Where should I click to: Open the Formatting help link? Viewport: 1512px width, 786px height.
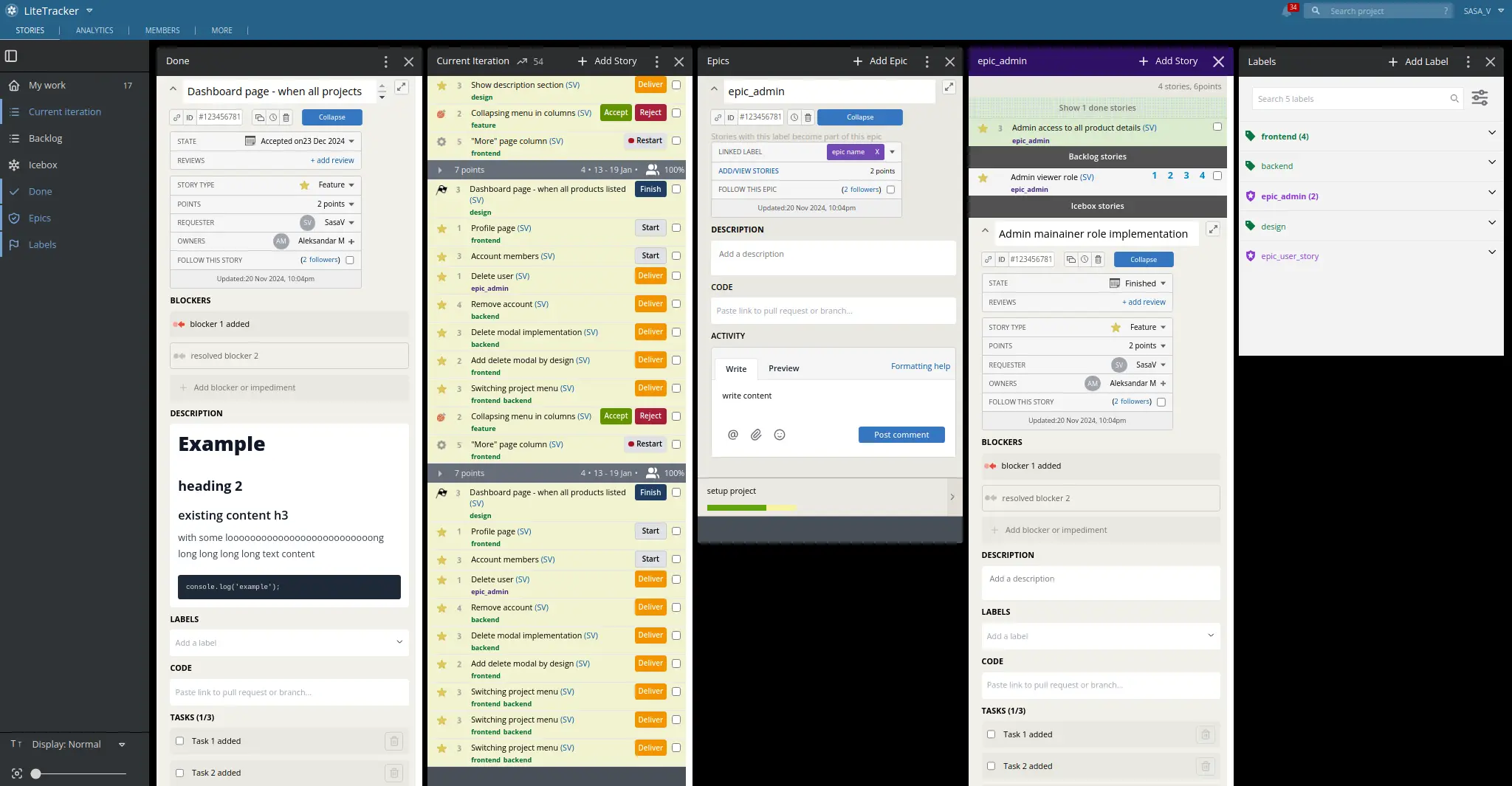920,366
